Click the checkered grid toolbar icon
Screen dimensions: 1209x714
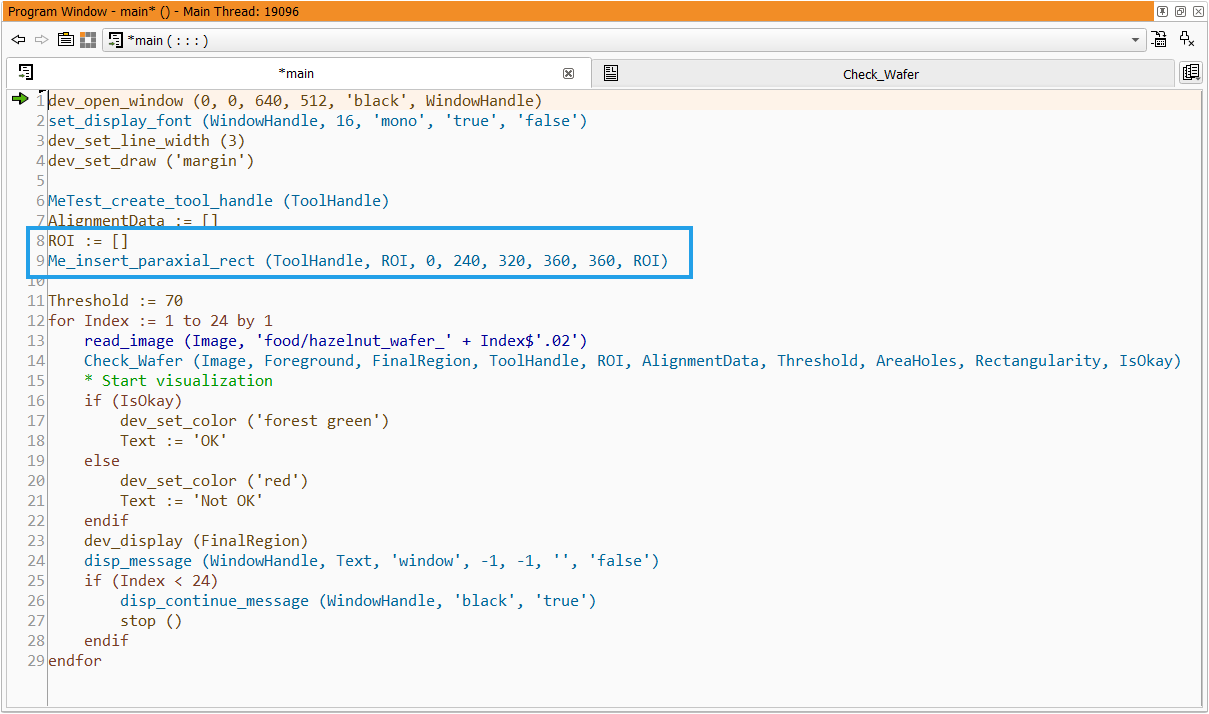[88, 40]
